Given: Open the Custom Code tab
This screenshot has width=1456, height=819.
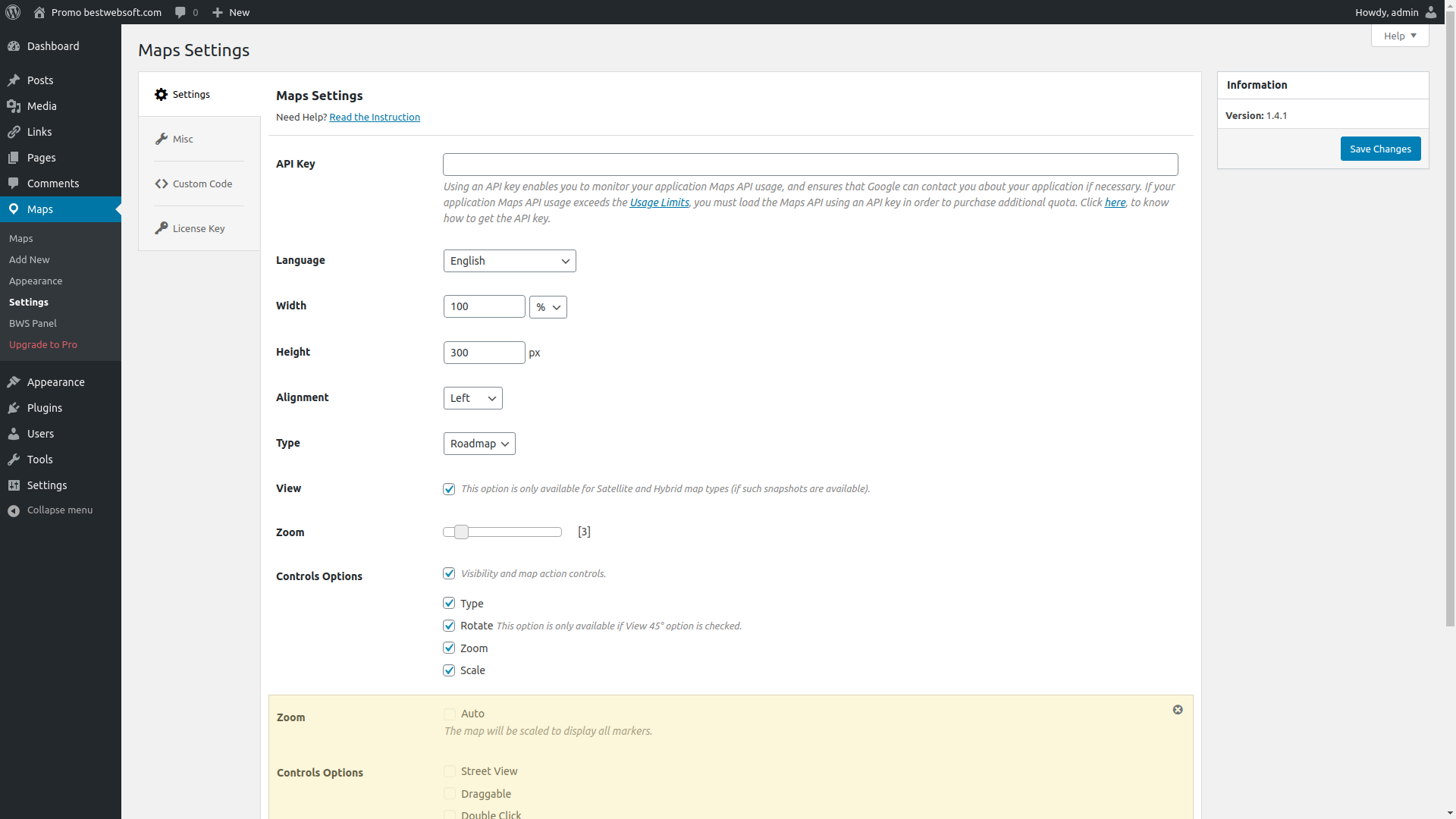Looking at the screenshot, I should point(199,184).
